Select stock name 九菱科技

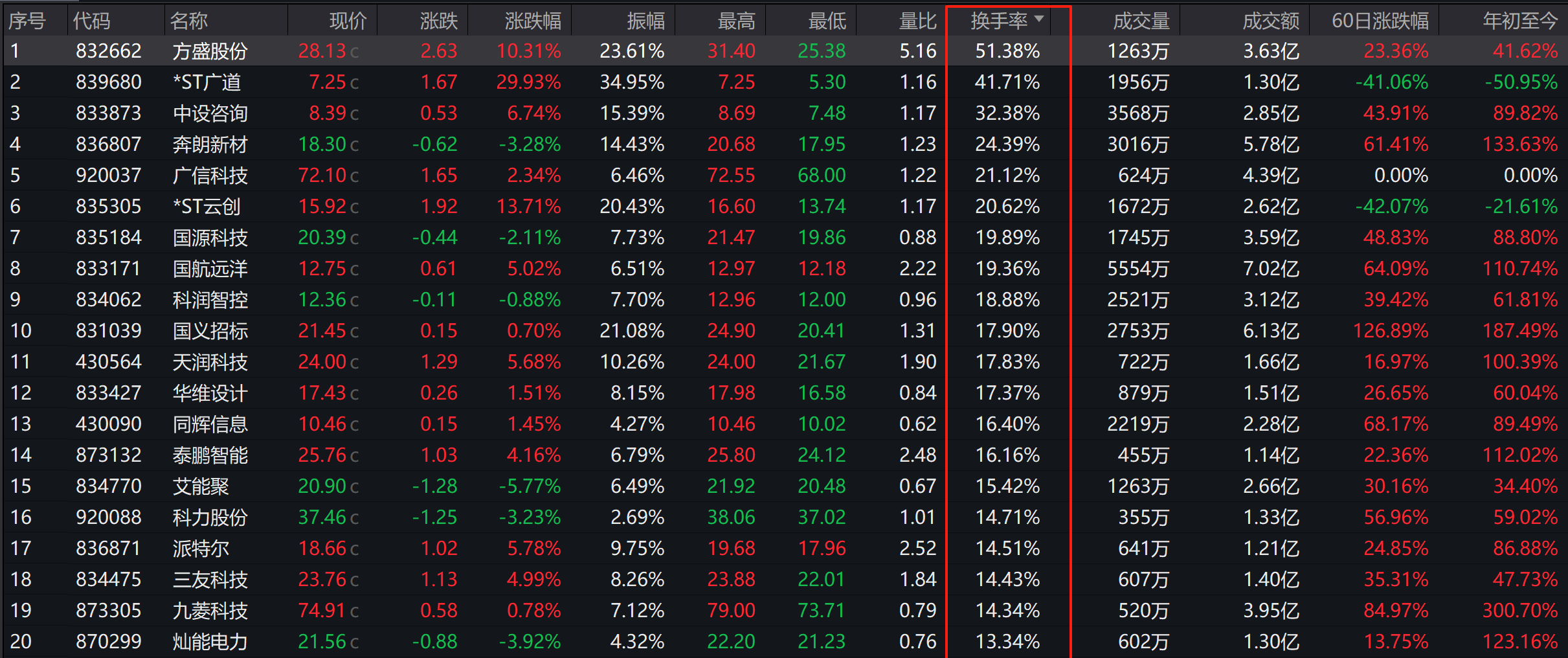[210, 611]
